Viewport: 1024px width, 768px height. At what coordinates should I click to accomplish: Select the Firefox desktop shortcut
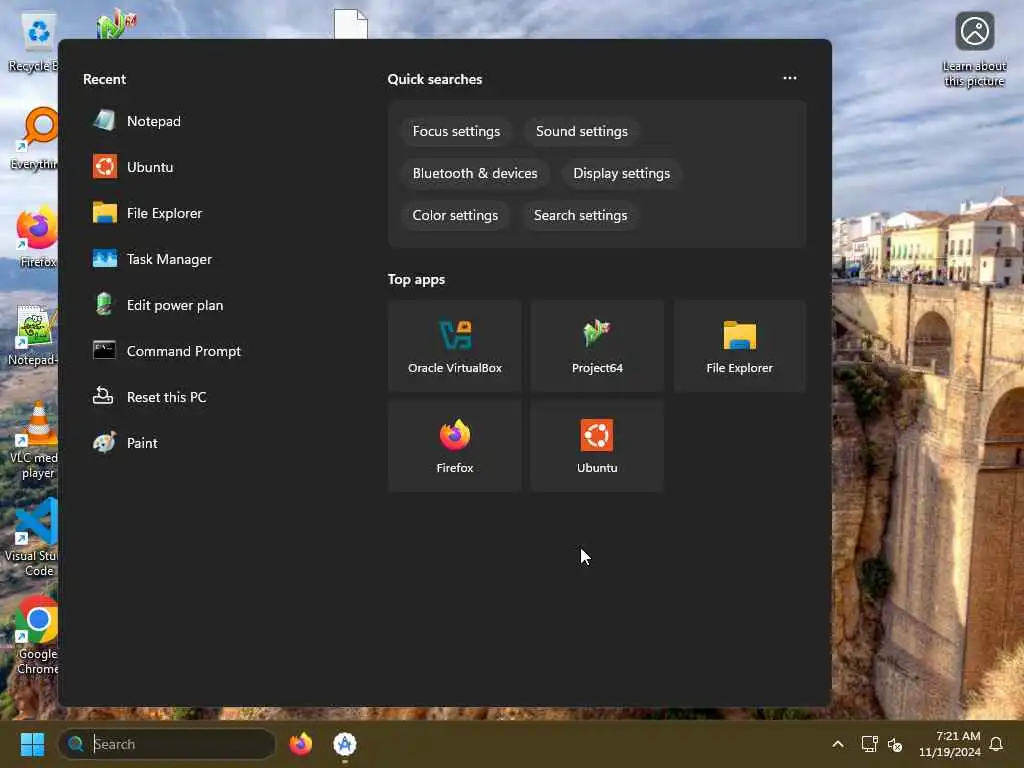click(x=37, y=236)
